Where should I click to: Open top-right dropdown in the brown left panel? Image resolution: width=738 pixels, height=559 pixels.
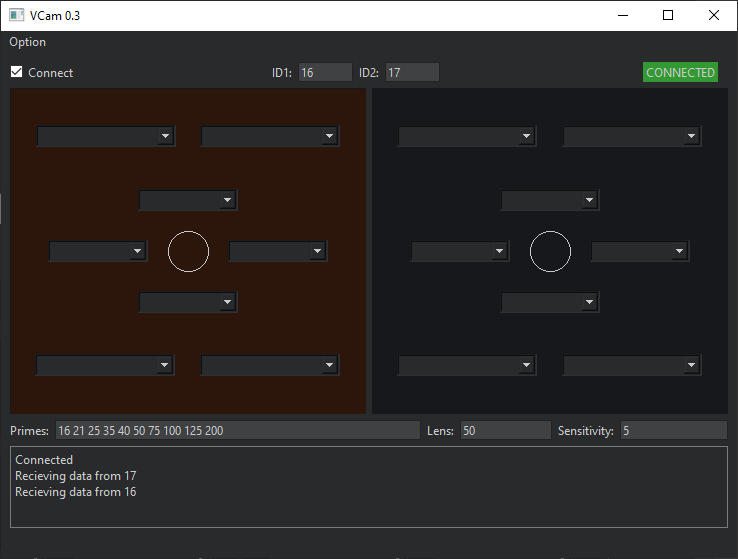(270, 136)
